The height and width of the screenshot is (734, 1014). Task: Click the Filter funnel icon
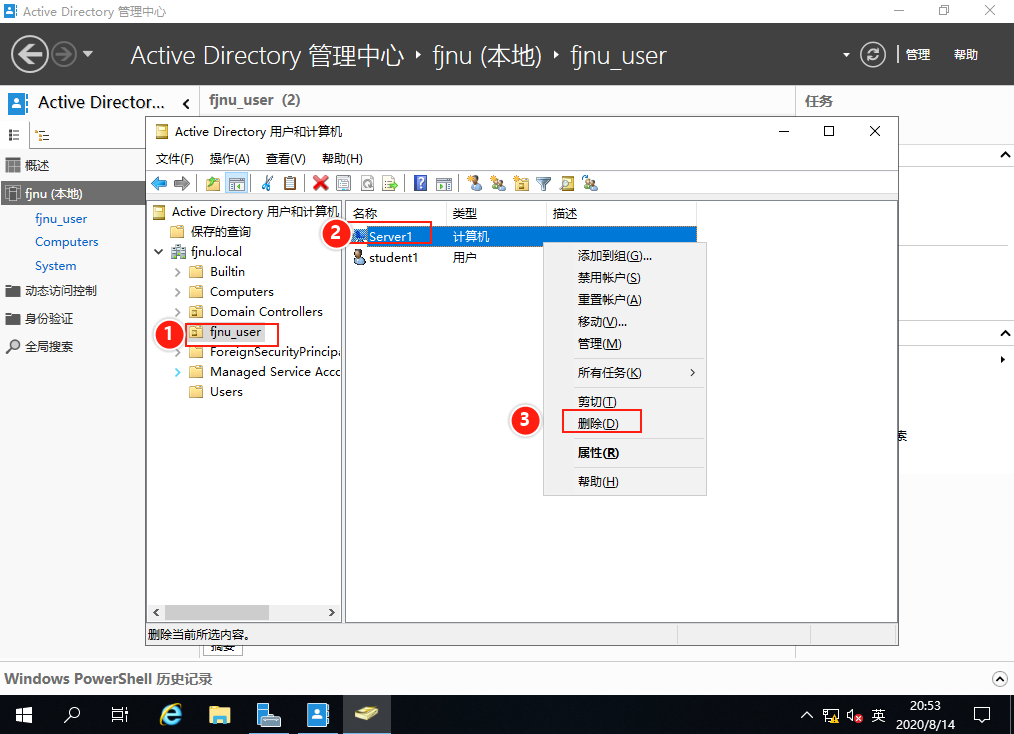click(544, 184)
